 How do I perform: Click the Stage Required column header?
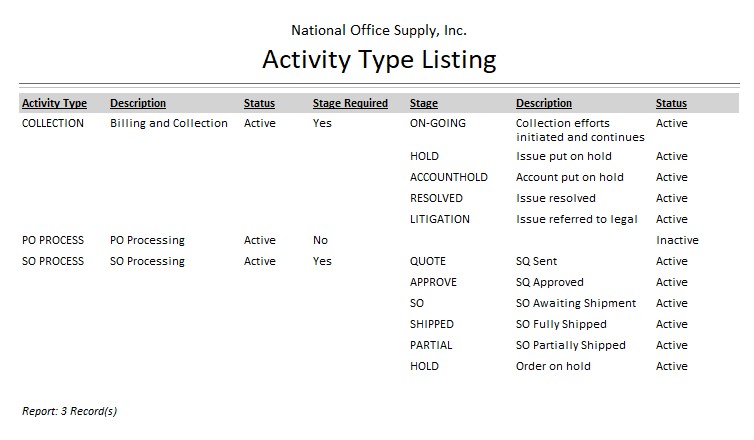click(350, 103)
